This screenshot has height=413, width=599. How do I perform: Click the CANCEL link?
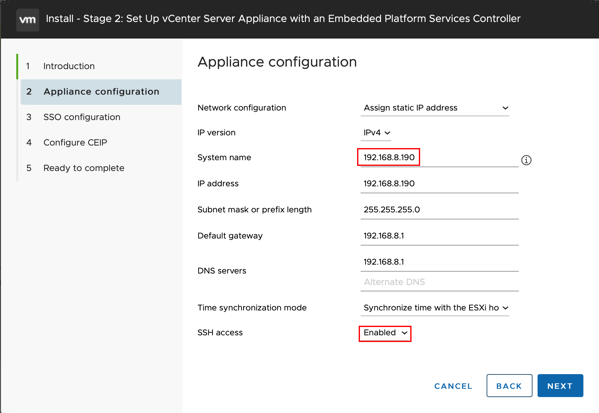click(453, 386)
